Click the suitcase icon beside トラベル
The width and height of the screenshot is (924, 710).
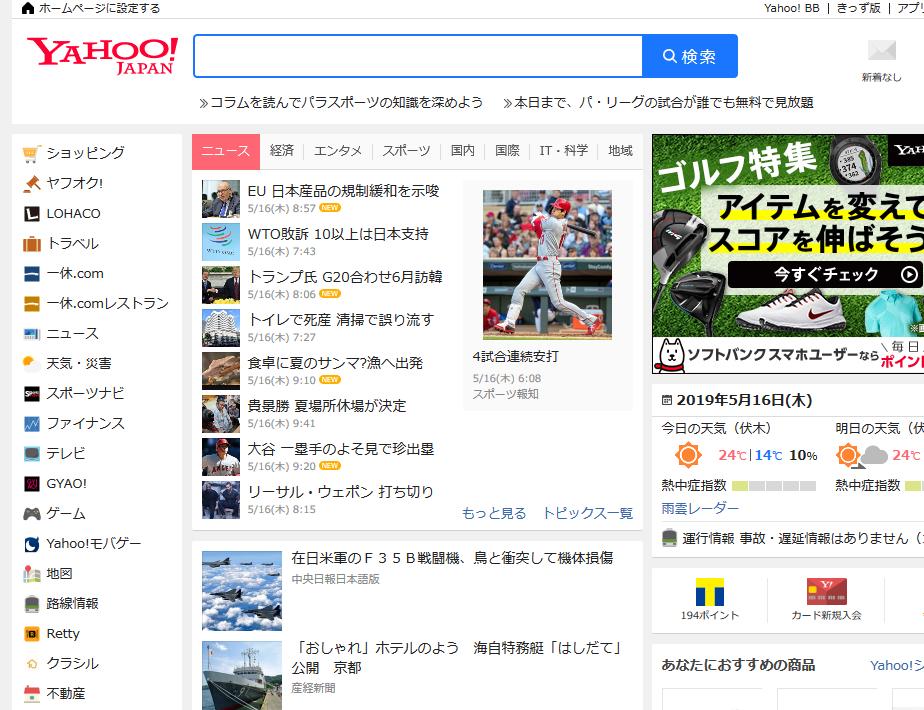tap(32, 243)
